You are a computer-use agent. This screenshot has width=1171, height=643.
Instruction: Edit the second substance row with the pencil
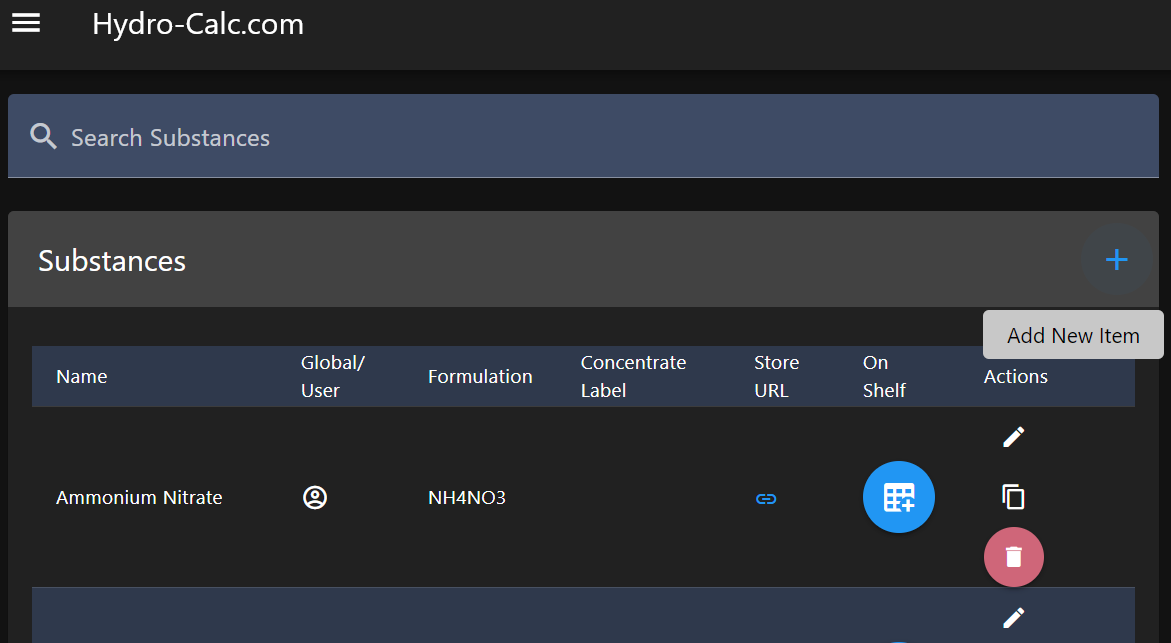(1013, 617)
